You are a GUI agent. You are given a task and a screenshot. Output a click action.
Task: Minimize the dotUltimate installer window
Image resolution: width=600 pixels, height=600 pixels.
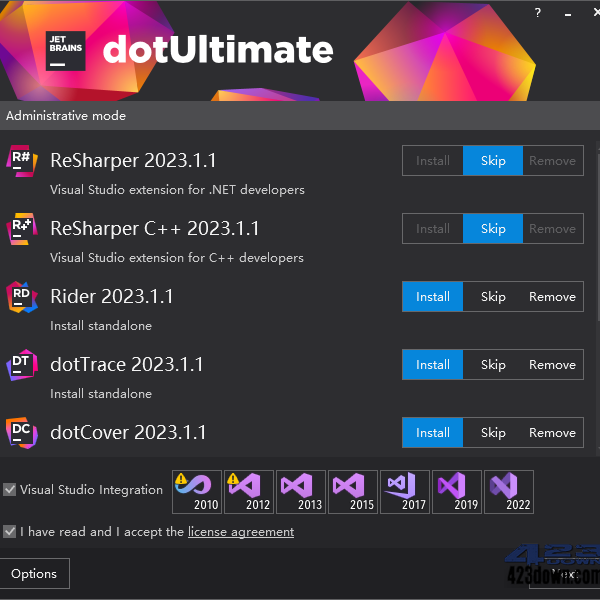tap(568, 14)
